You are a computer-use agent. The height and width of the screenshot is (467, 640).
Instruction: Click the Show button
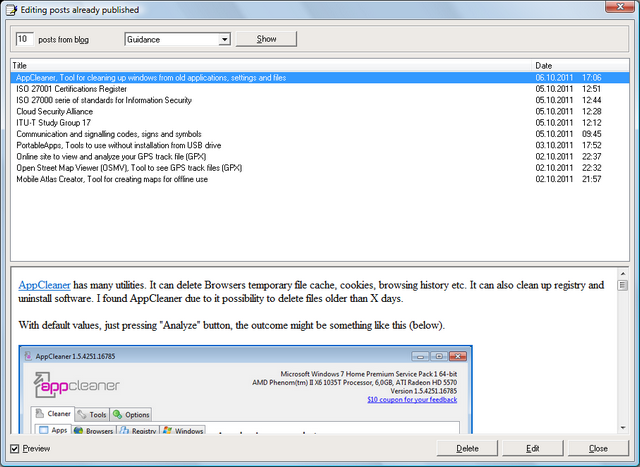(x=266, y=39)
